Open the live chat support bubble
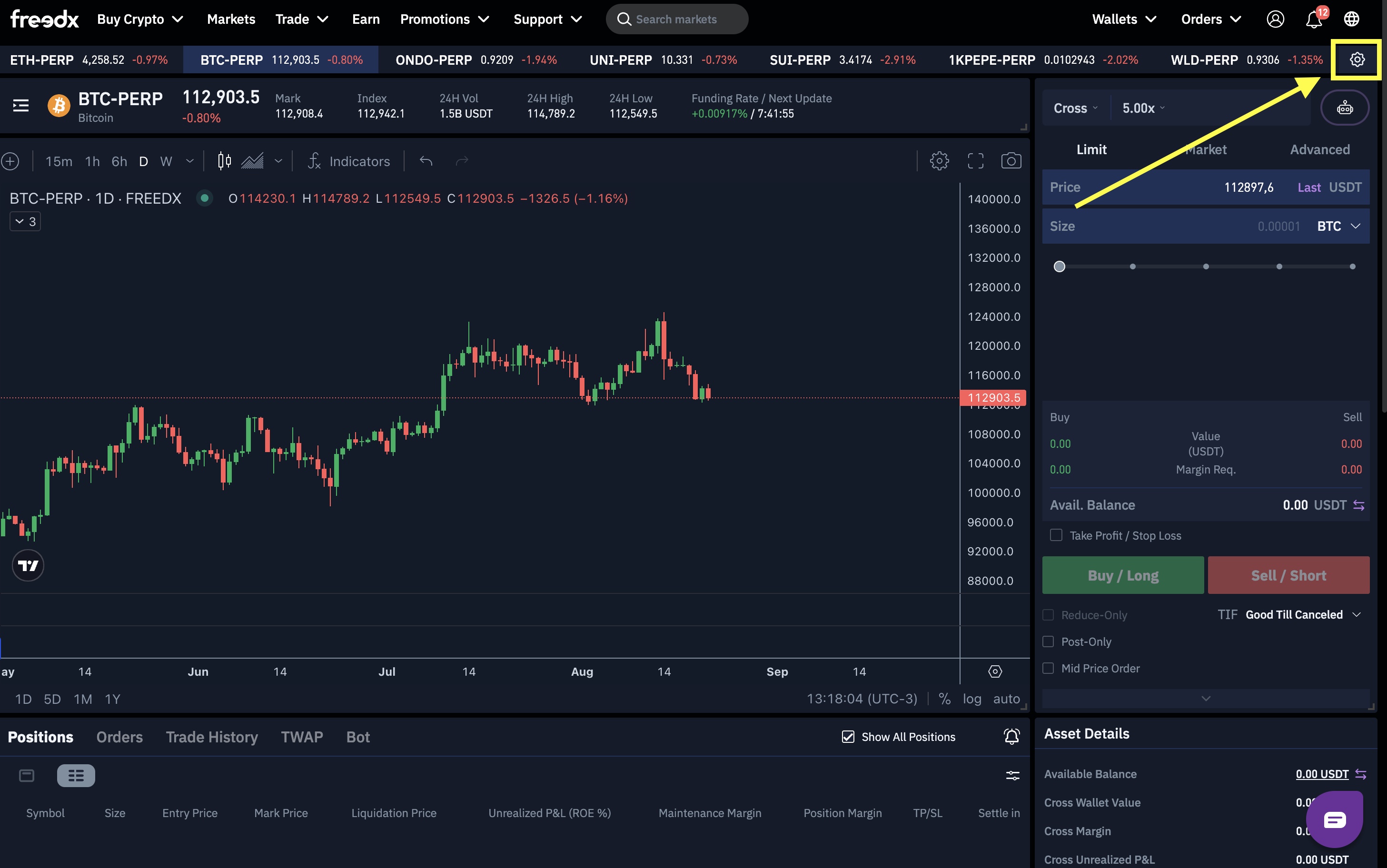Image resolution: width=1387 pixels, height=868 pixels. click(1334, 819)
